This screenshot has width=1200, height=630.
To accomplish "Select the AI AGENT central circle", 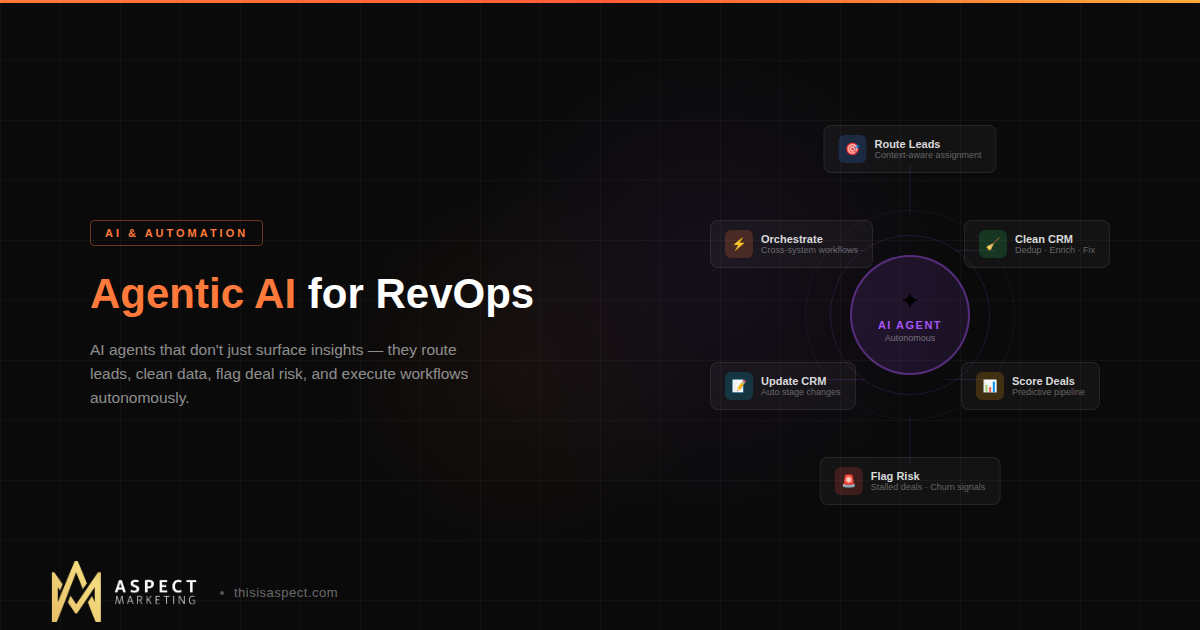I will pos(909,315).
